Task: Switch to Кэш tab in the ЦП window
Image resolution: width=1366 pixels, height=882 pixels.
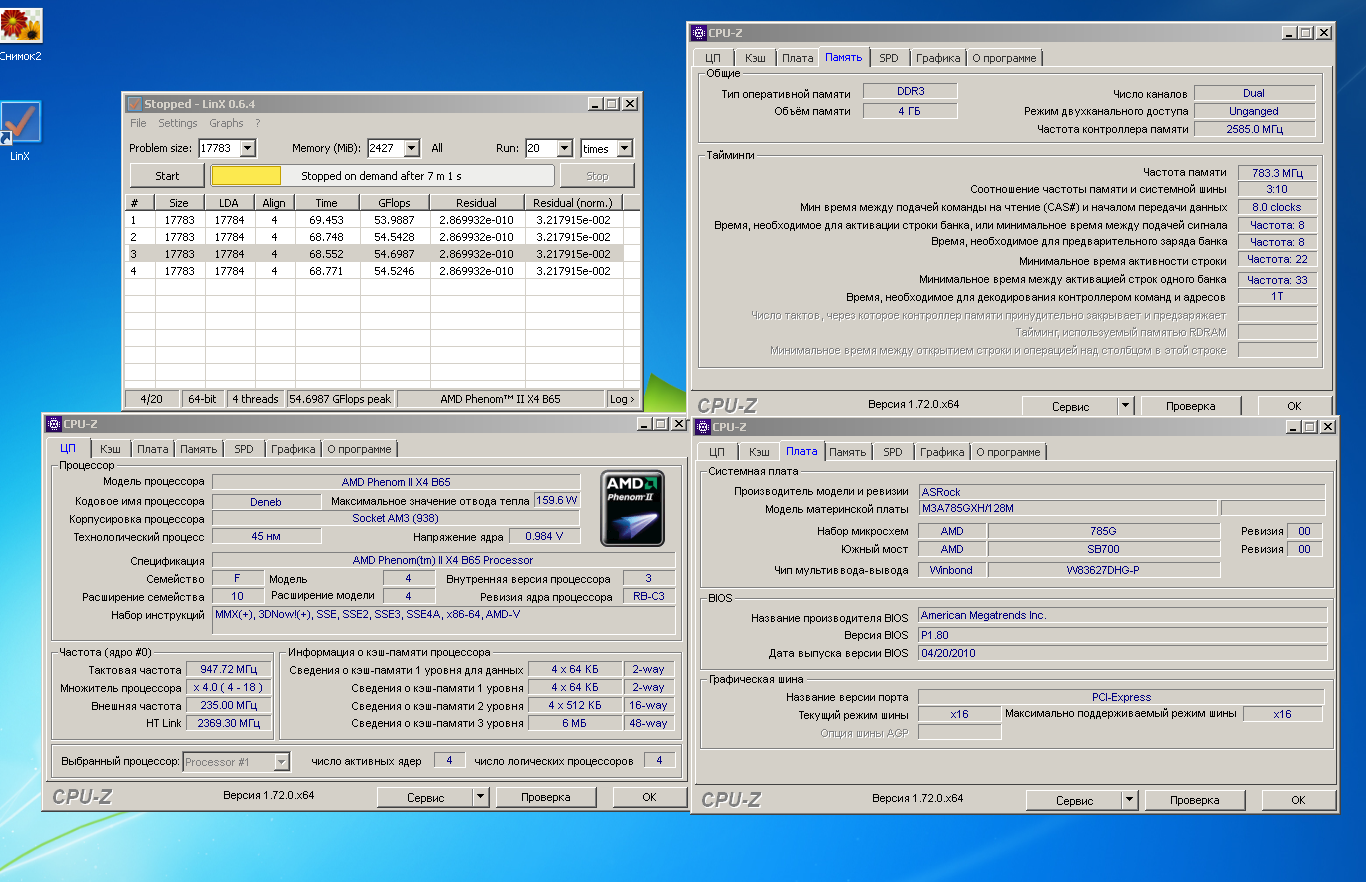Action: [110, 449]
